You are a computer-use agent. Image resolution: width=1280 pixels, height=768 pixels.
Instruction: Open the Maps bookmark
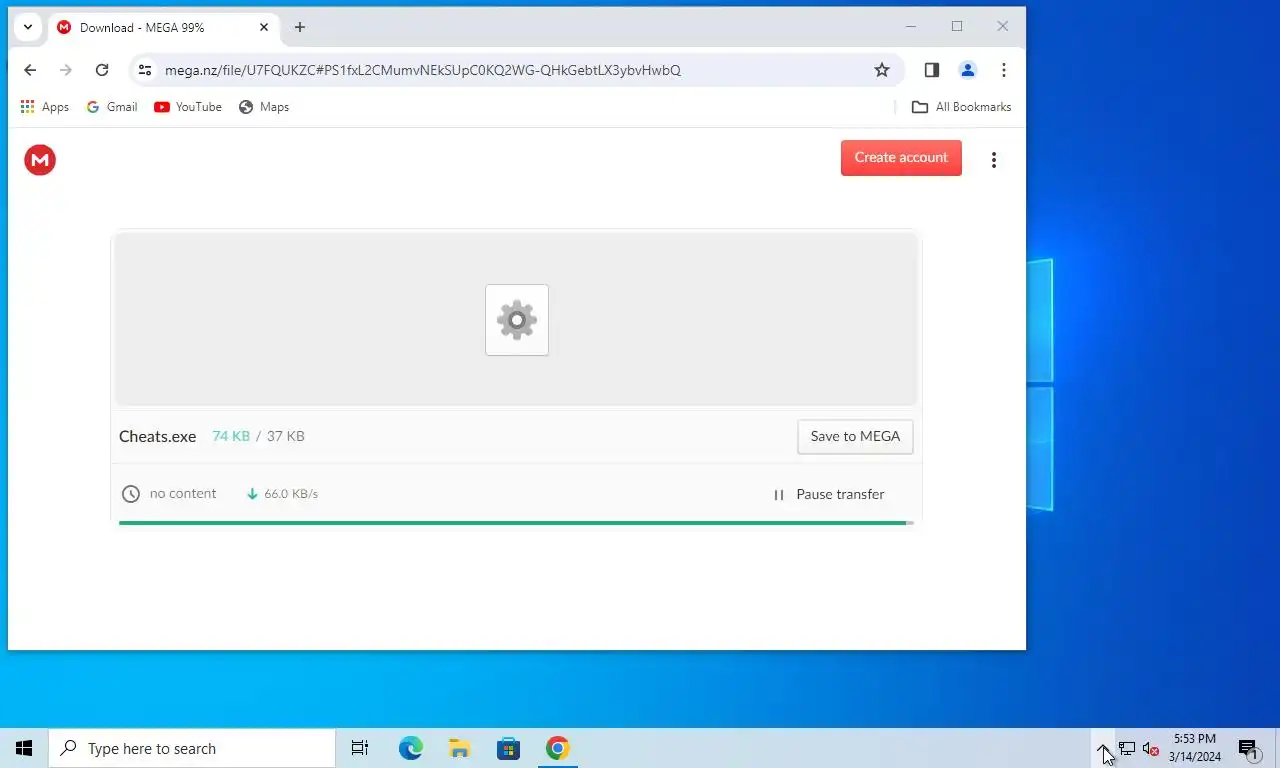pos(264,107)
